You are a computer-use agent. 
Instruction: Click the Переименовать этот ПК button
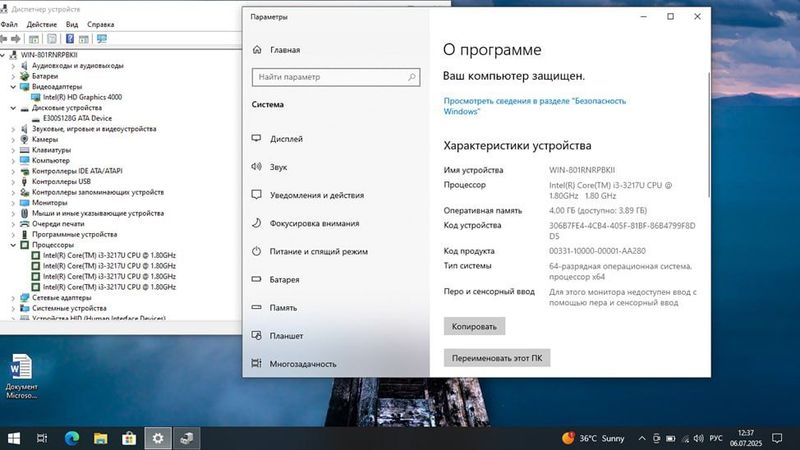click(497, 358)
